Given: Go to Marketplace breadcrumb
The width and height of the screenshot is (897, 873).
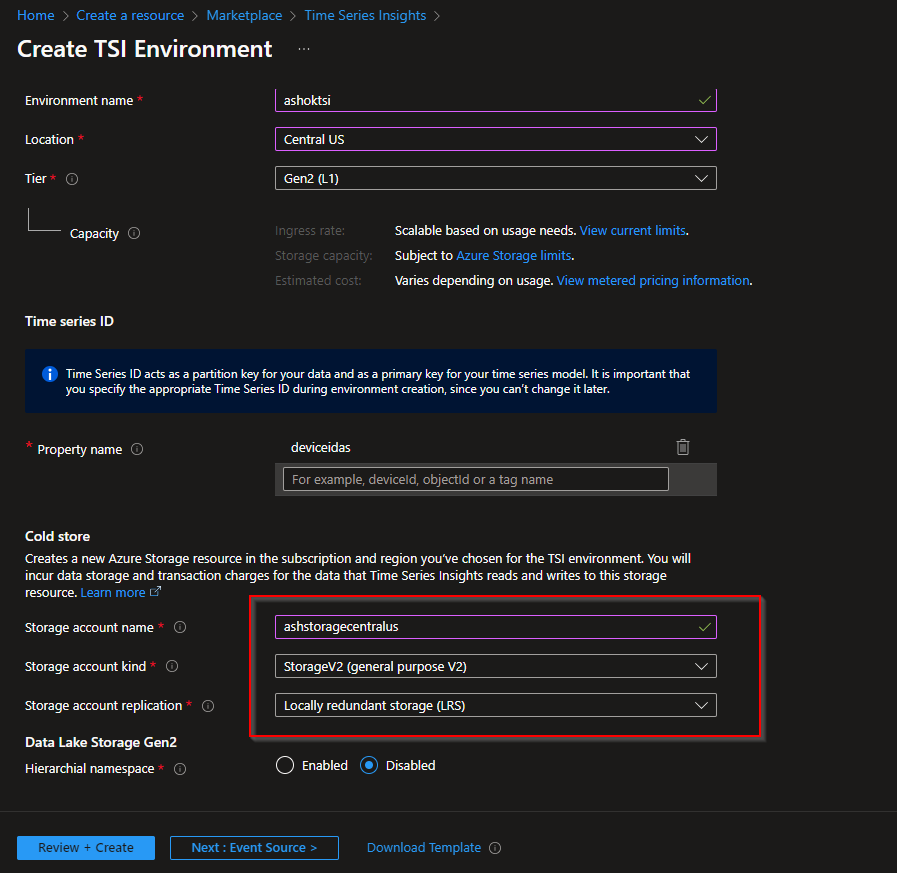Looking at the screenshot, I should point(244,15).
